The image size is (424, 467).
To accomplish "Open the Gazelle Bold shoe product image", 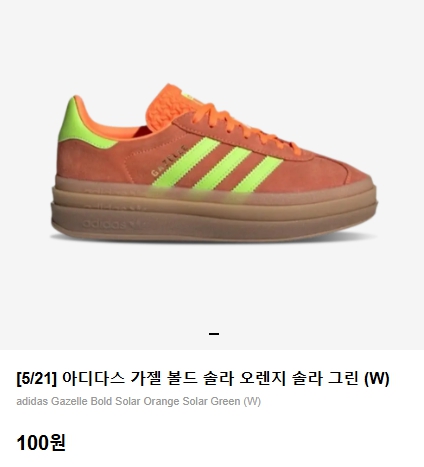I will click(214, 163).
